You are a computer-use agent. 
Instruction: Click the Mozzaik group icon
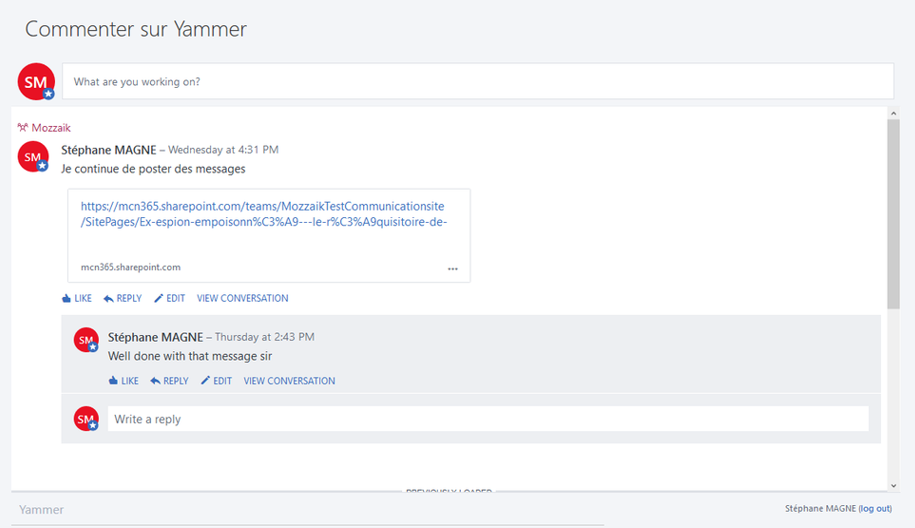[x=23, y=127]
